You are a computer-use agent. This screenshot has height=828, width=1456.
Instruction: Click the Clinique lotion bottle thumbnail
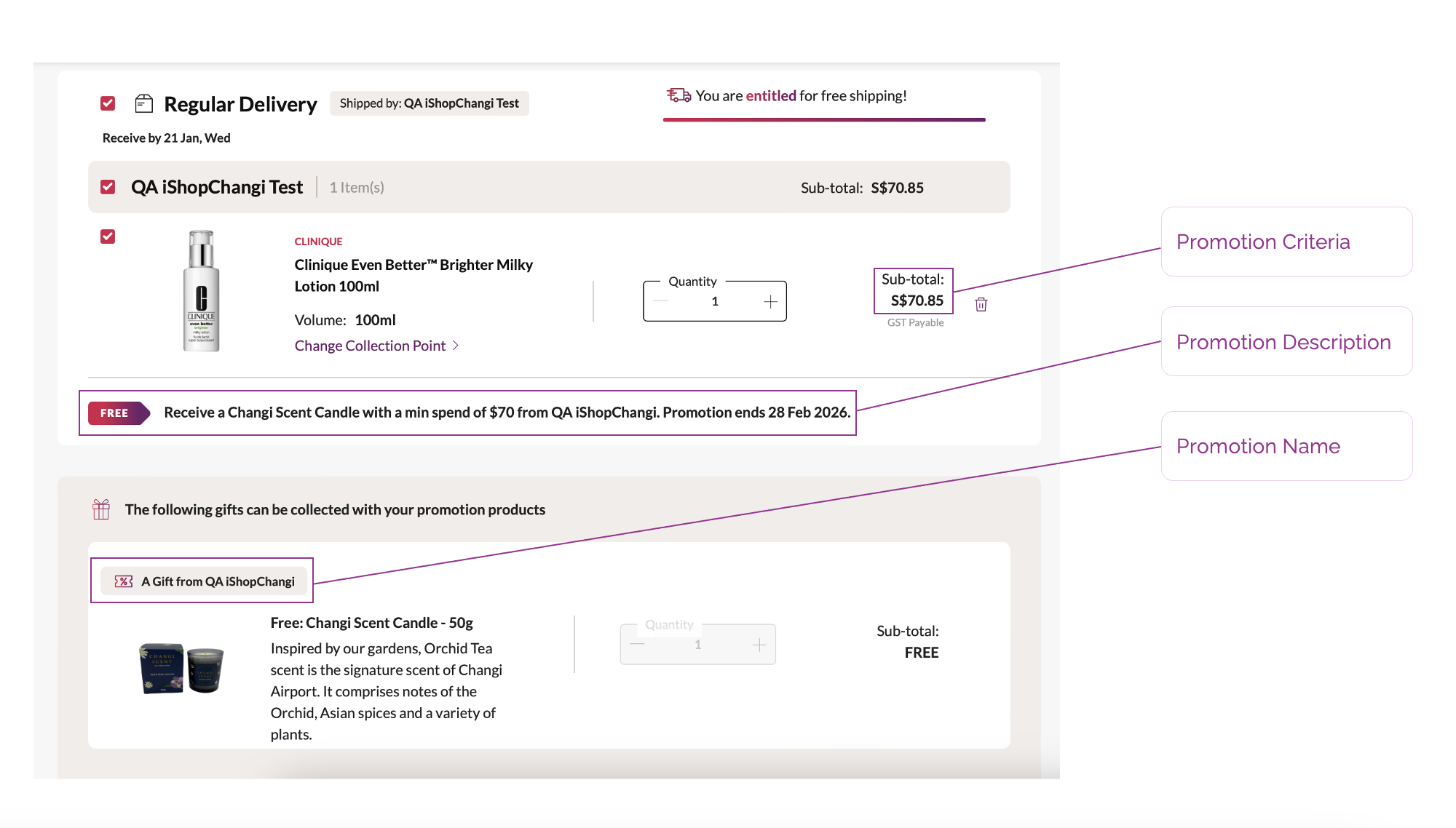click(x=201, y=291)
